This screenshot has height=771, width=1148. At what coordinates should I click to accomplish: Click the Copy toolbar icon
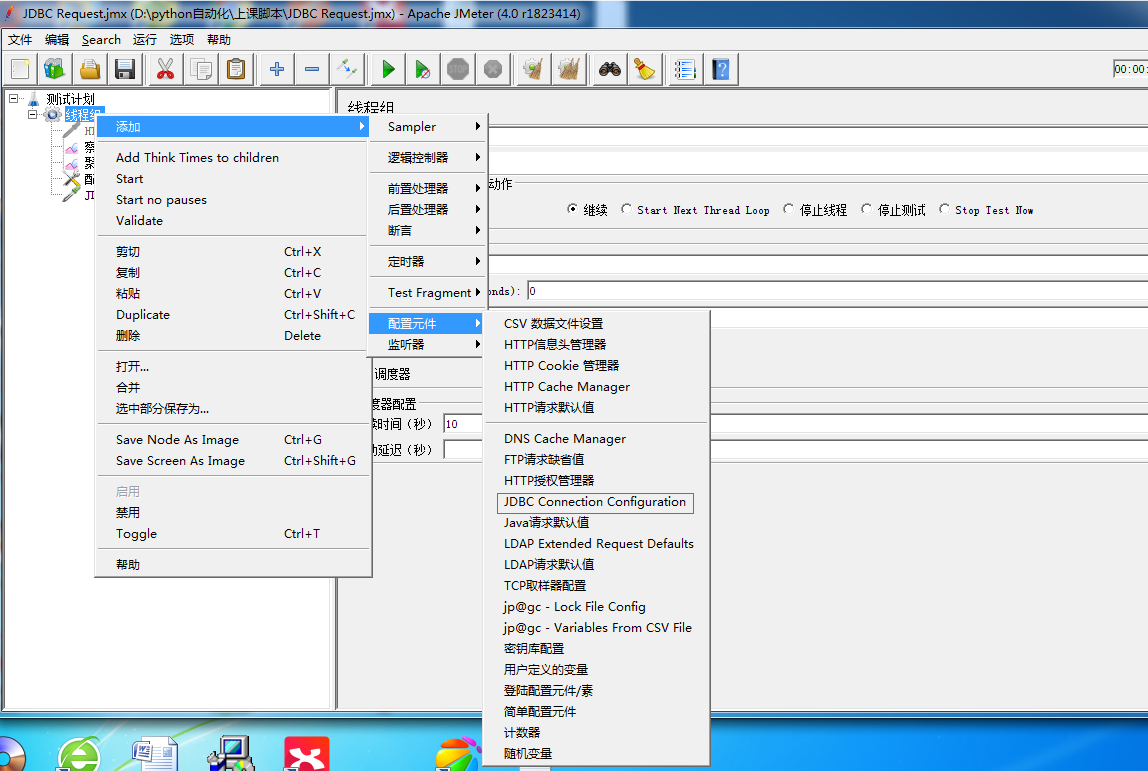tap(201, 70)
